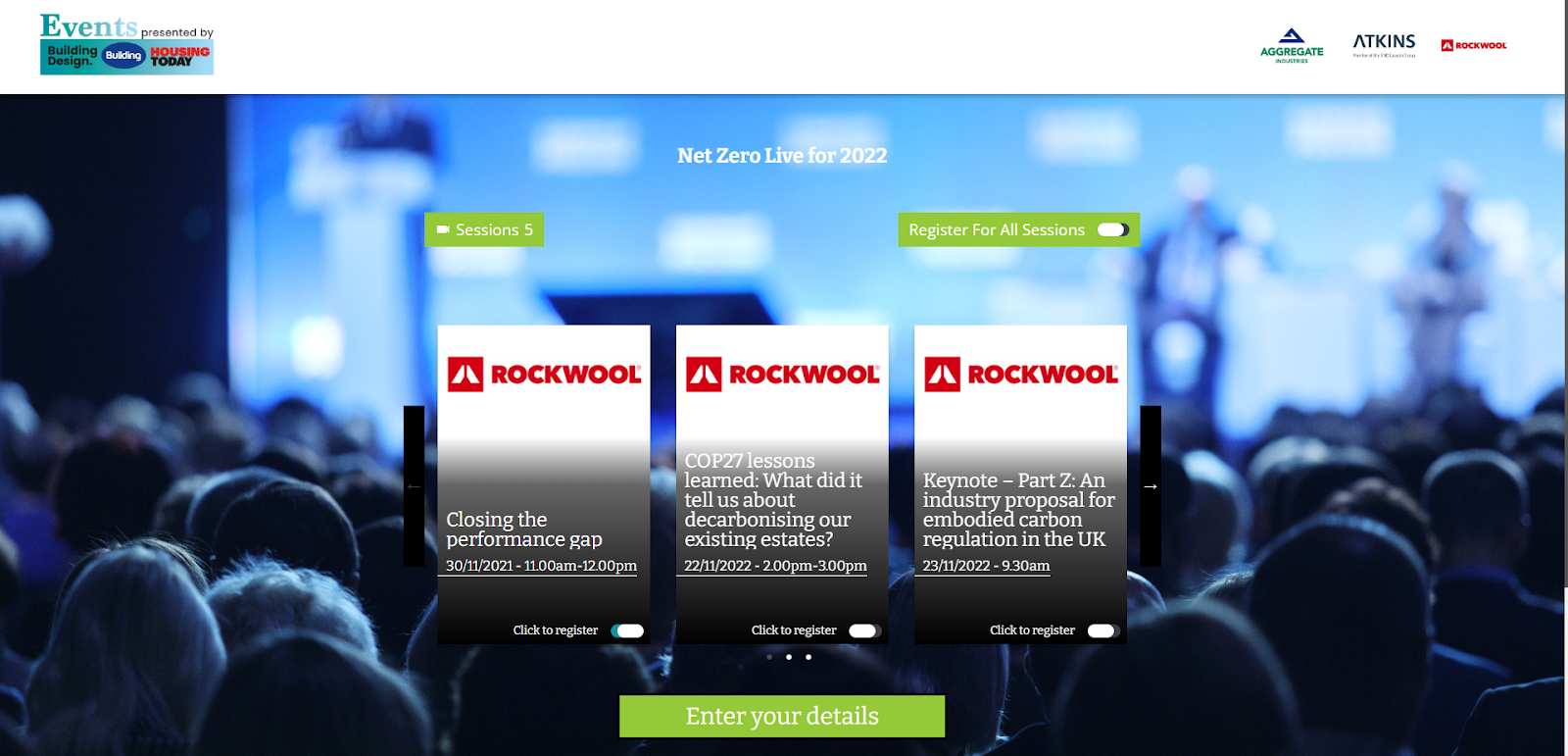Image resolution: width=1568 pixels, height=756 pixels.
Task: Click Rockwool logo on COP27 lessons card
Action: [782, 375]
